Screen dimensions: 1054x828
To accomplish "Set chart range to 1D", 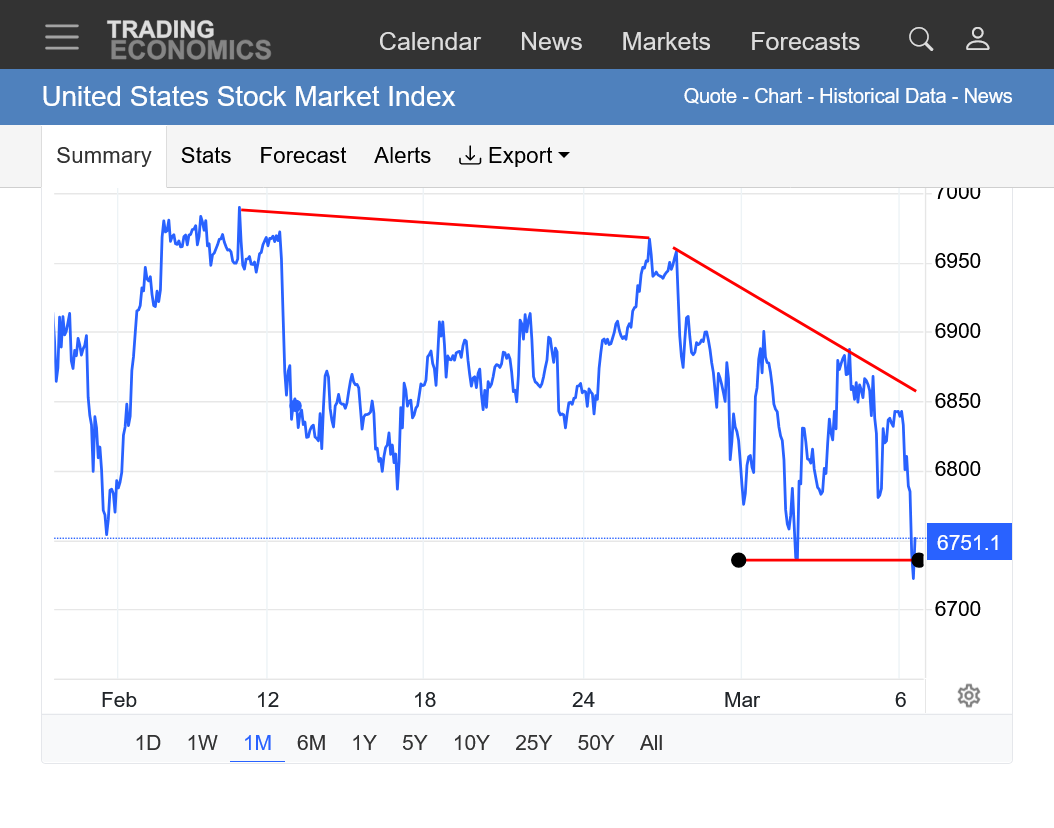I will (x=148, y=743).
